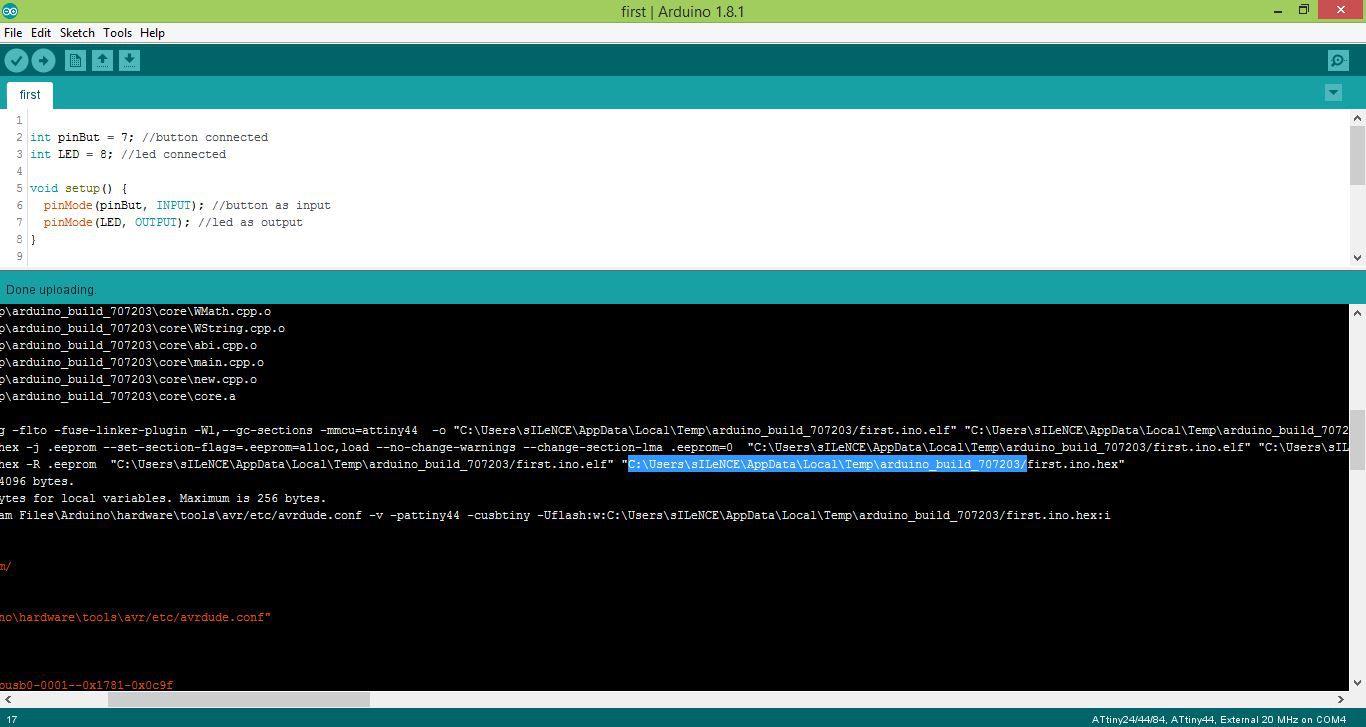1366x727 pixels.
Task: Save the sketch with Save icon
Action: coord(129,61)
